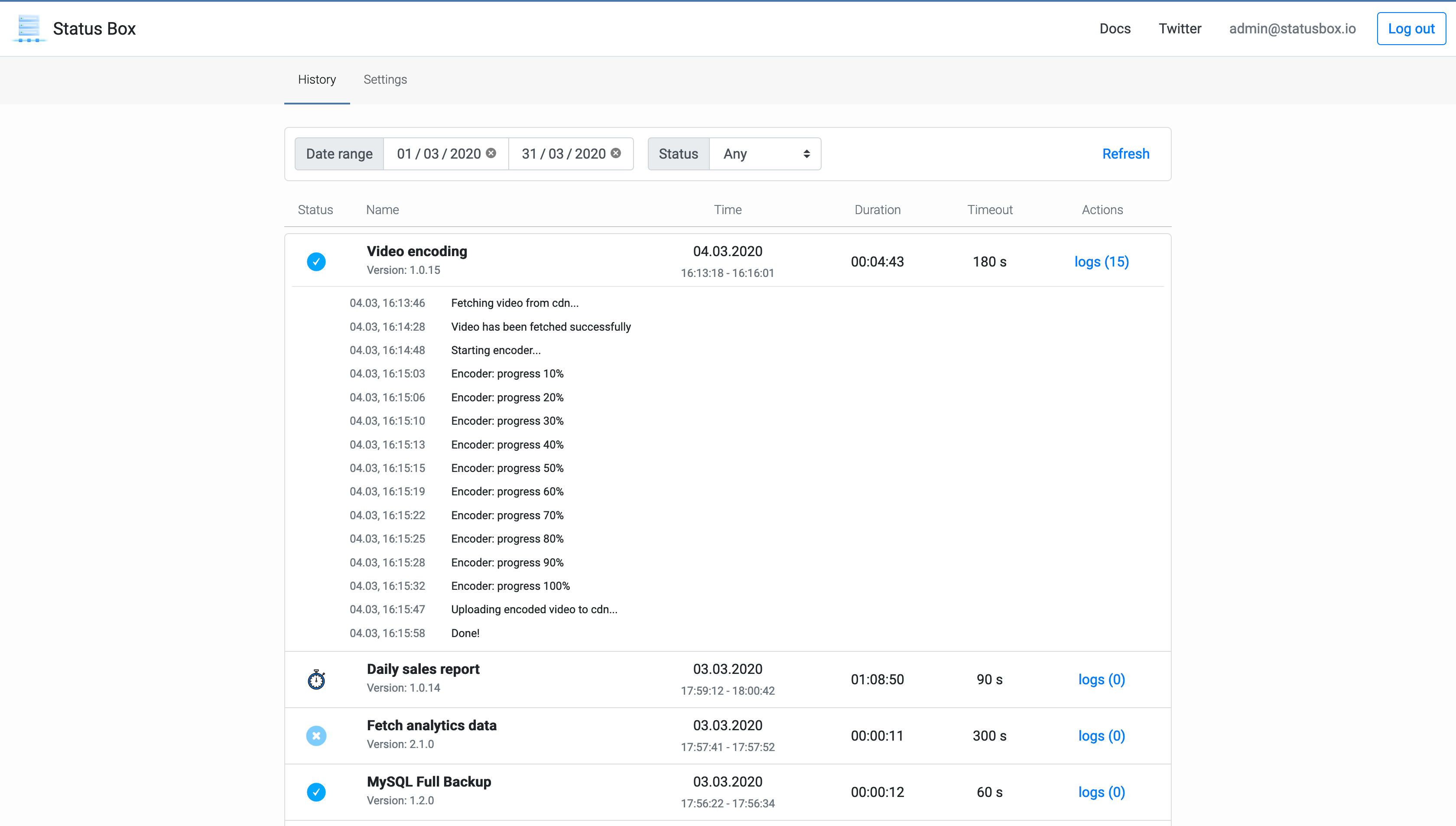Open logs for MySQL Full Backup
The image size is (1456, 826).
tap(1101, 791)
